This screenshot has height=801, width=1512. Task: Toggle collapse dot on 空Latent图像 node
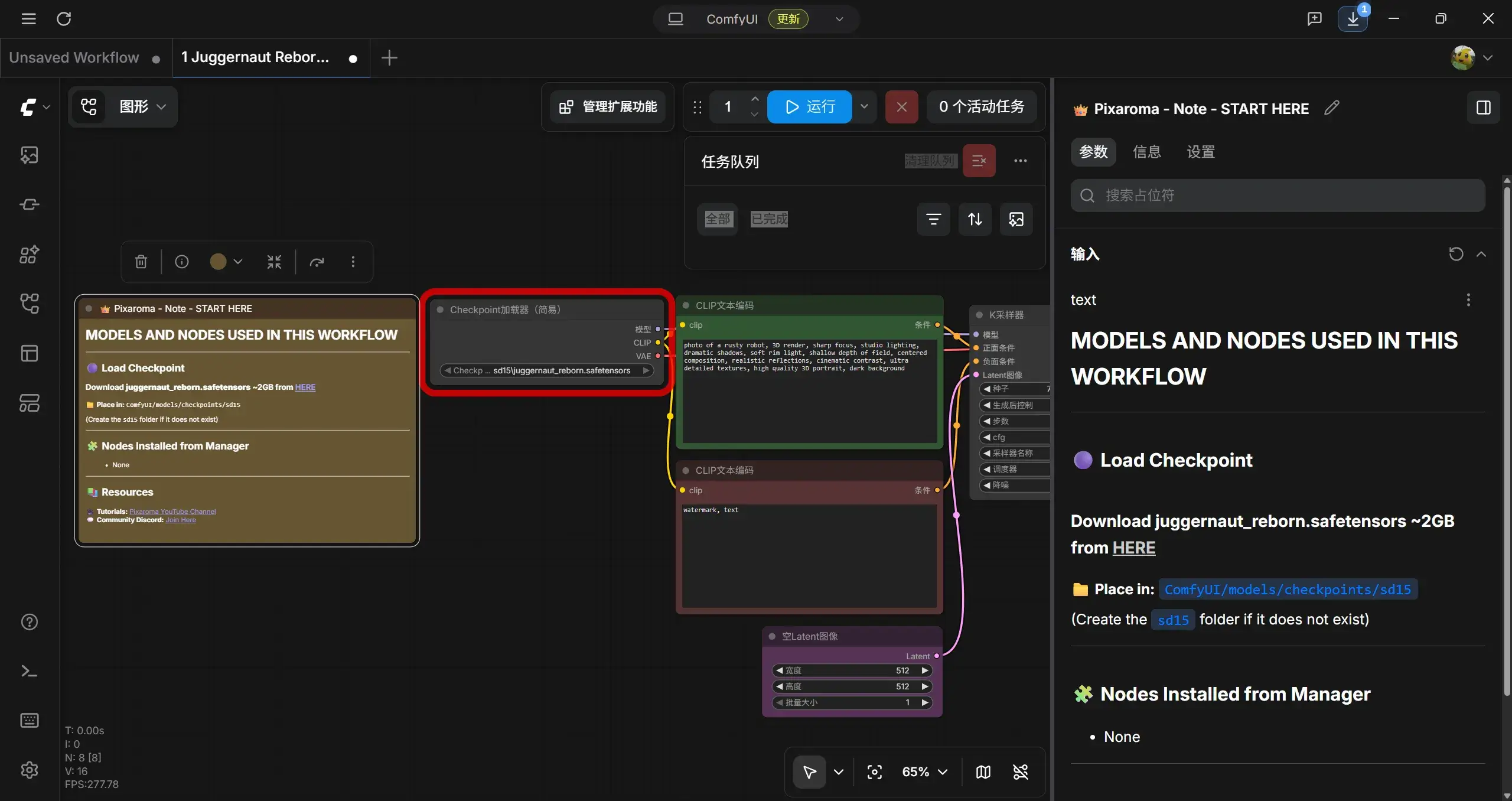772,636
